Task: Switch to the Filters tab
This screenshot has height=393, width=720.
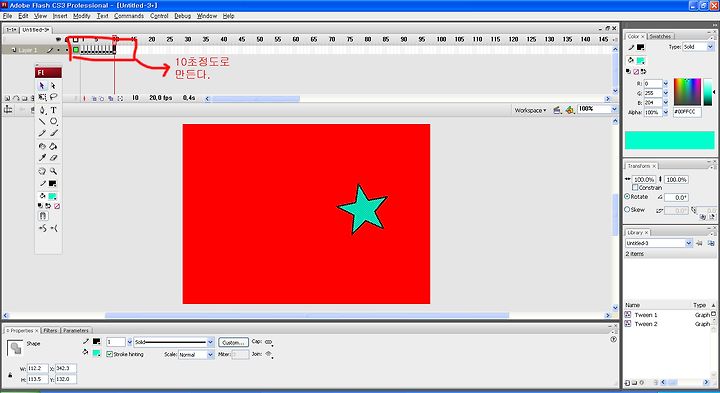Action: coord(50,331)
